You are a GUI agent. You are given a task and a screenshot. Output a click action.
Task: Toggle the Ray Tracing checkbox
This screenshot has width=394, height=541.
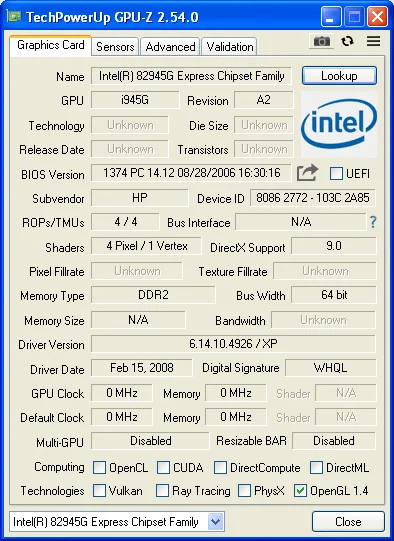pos(162,491)
